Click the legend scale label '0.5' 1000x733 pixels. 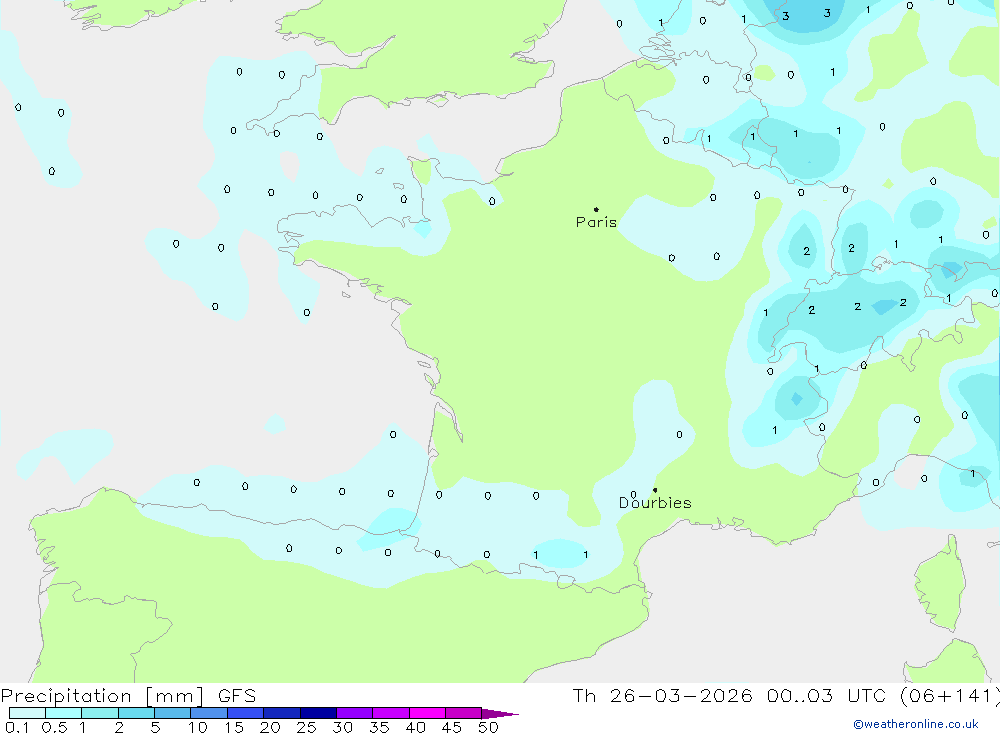[x=54, y=727]
